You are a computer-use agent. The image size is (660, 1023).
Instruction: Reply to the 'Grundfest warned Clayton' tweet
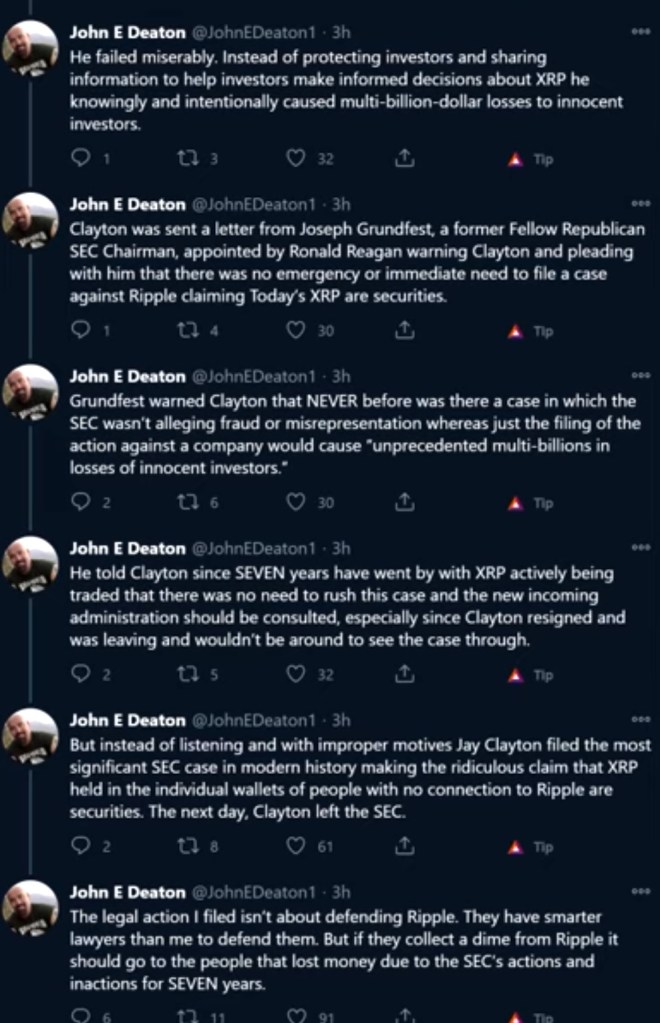[x=84, y=503]
